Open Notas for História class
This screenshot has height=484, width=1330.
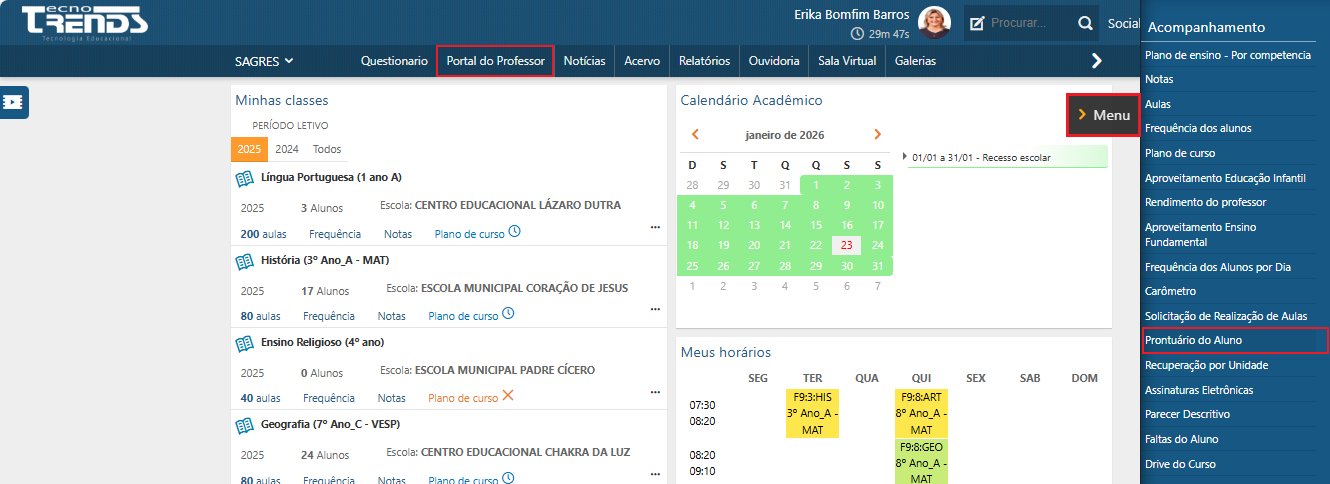[x=392, y=316]
